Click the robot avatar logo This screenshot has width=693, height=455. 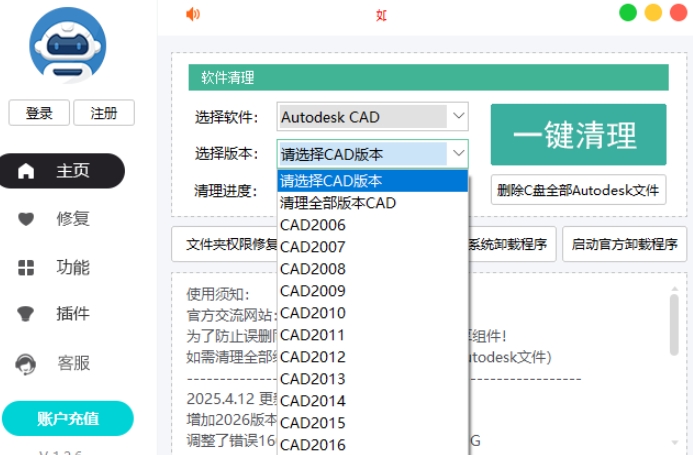68,46
